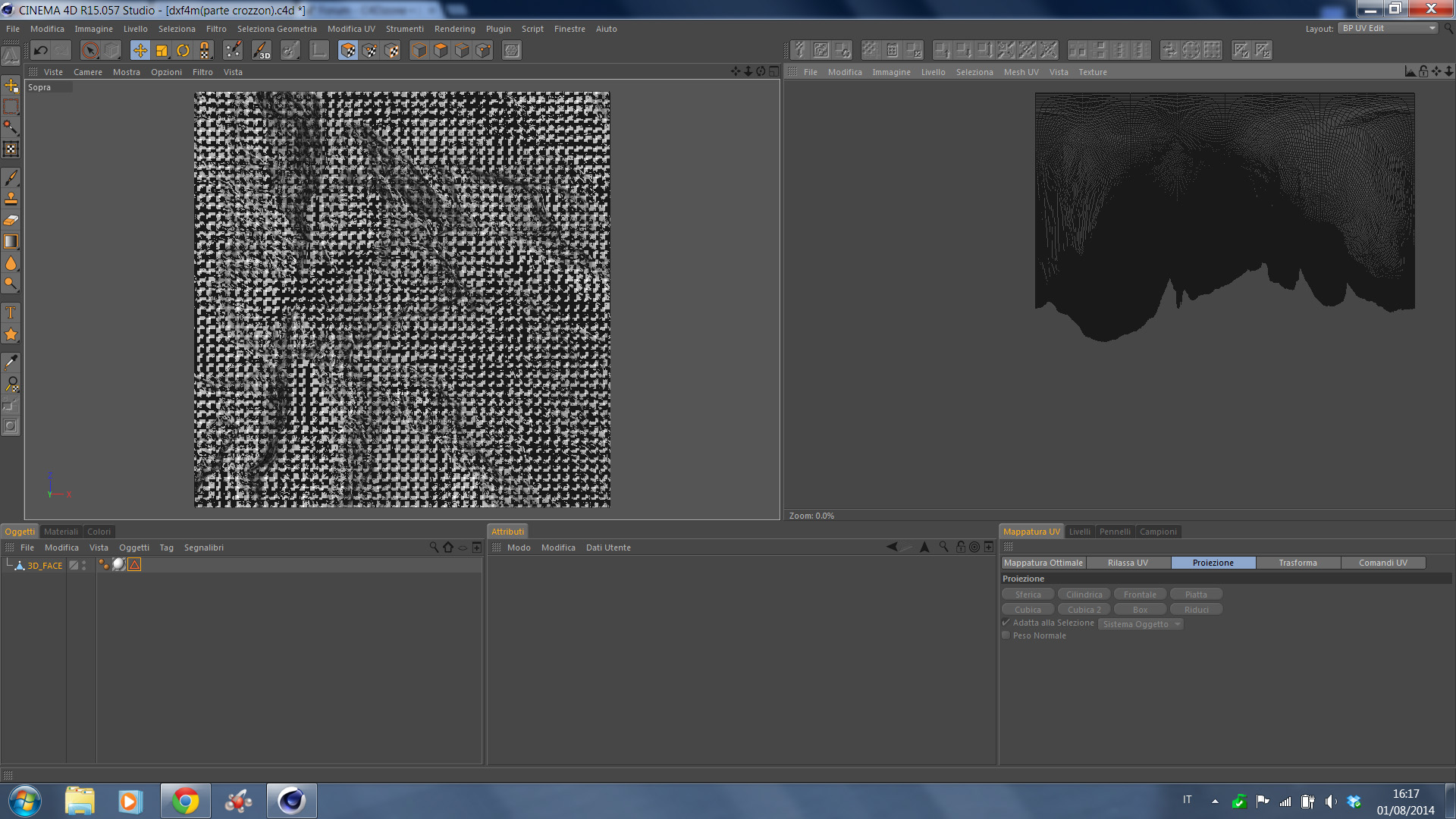Viewport: 1456px width, 819px height.
Task: Switch to the Materiali tab
Action: click(61, 532)
